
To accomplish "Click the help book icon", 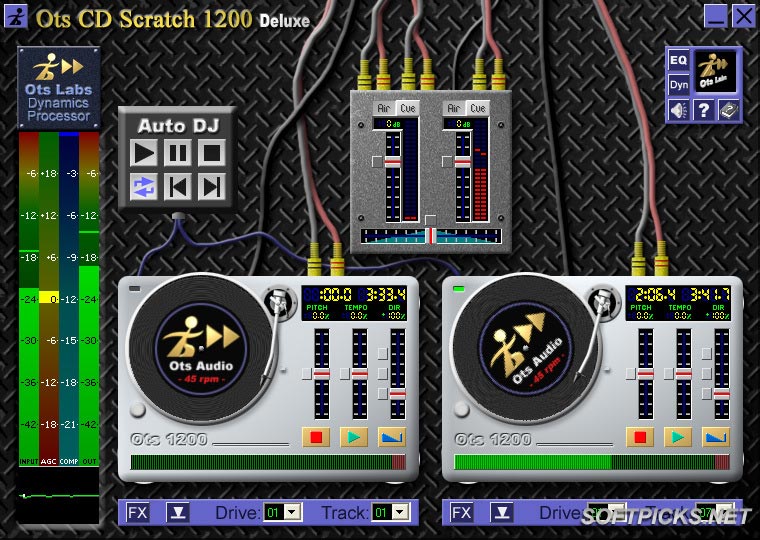I will (x=729, y=110).
